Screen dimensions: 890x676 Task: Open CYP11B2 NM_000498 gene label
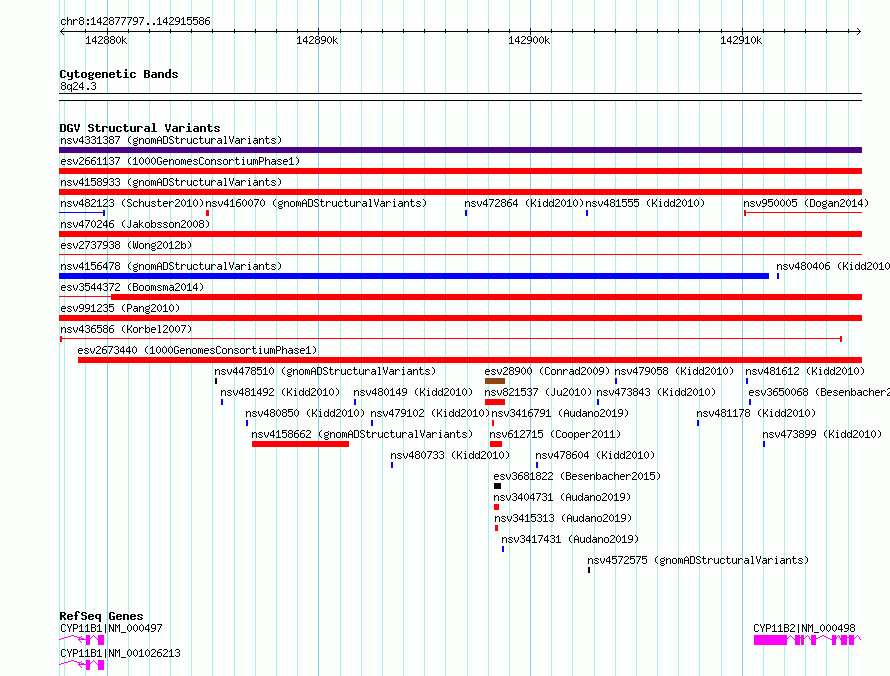804,628
